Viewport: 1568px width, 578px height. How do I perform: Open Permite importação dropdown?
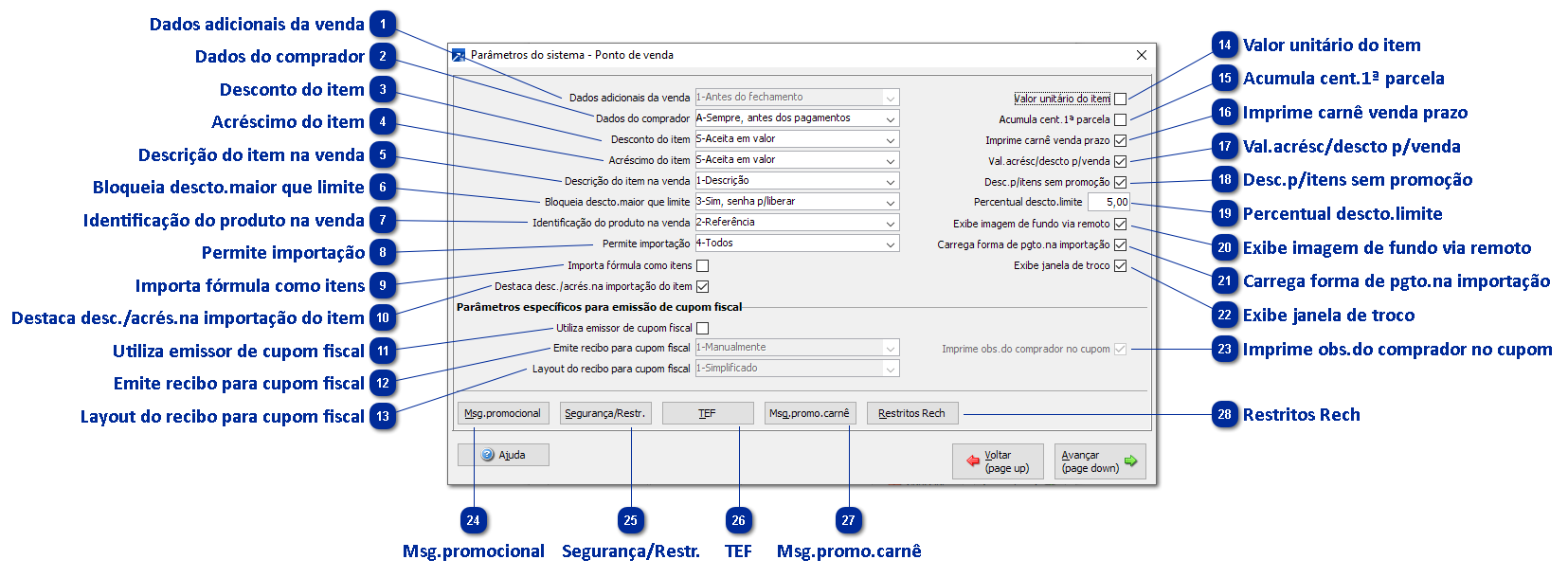[797, 244]
